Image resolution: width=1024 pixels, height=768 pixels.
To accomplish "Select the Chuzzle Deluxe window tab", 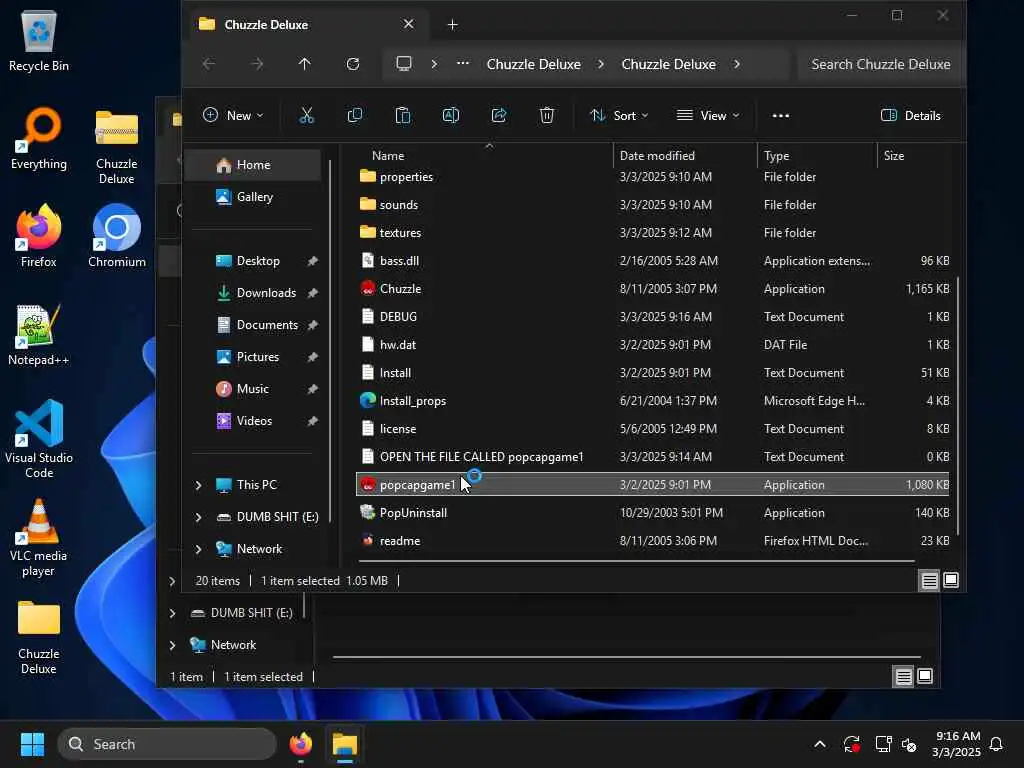I will pos(307,25).
